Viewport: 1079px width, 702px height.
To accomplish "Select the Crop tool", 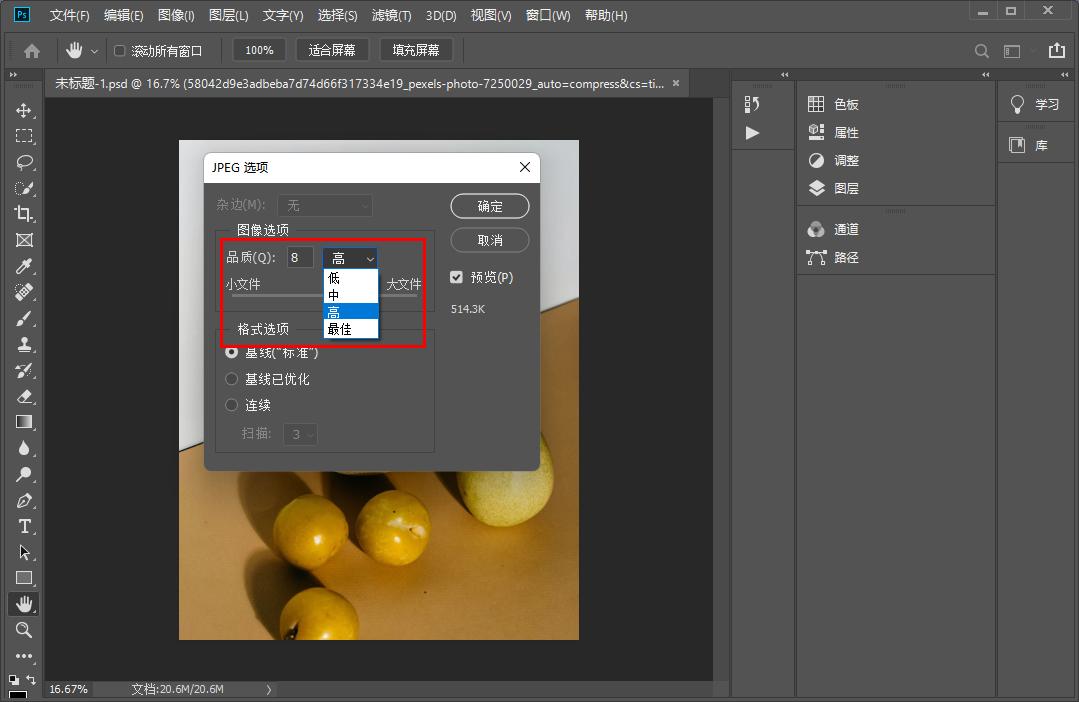I will [x=23, y=214].
